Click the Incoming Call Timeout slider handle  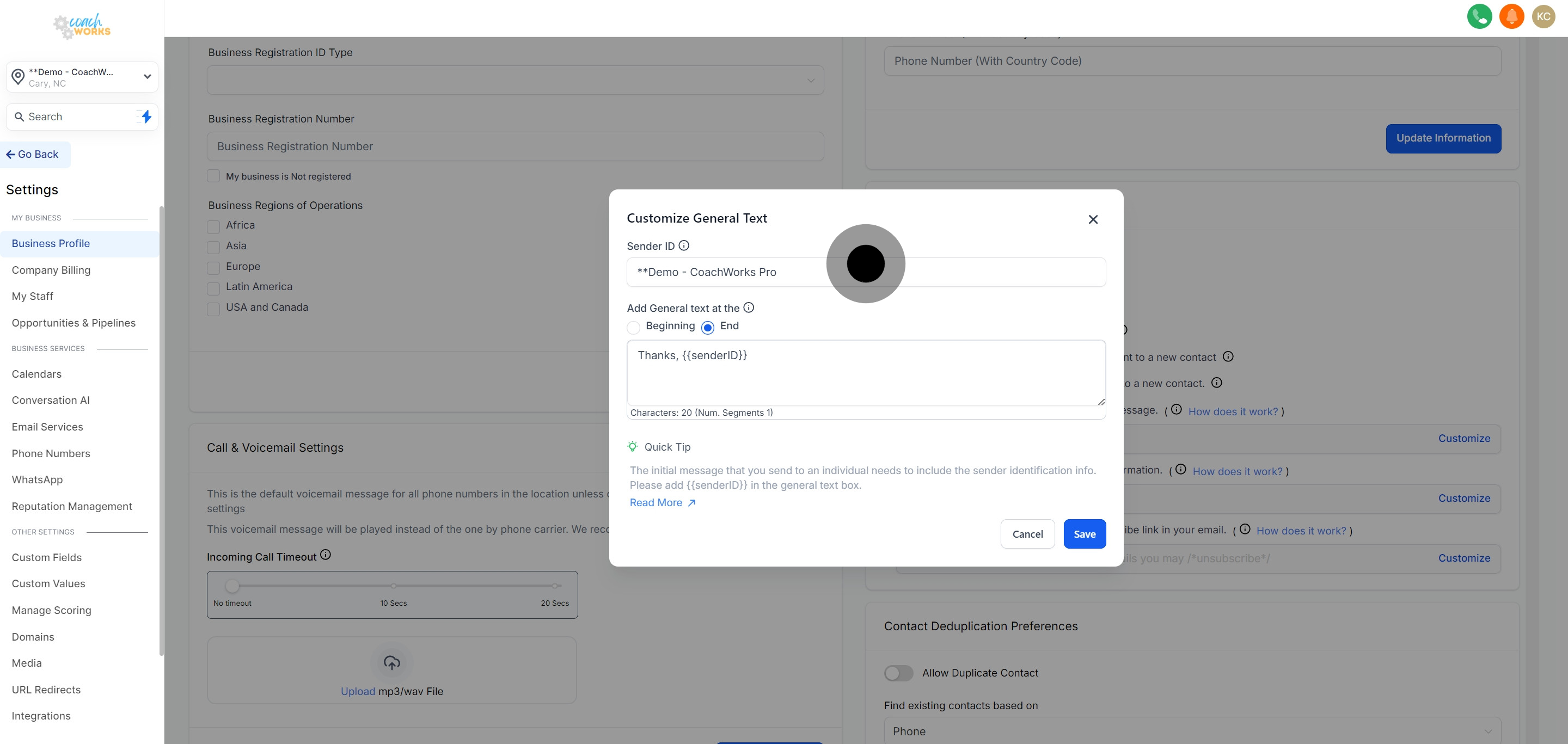(232, 586)
